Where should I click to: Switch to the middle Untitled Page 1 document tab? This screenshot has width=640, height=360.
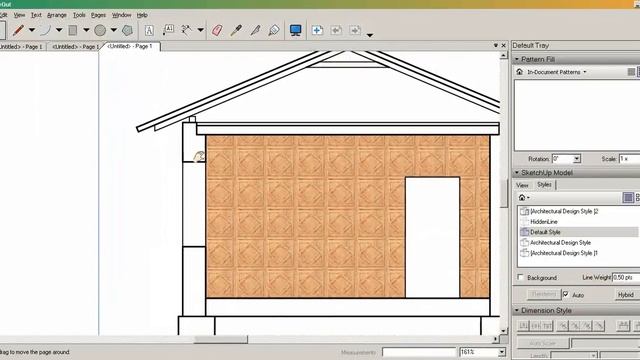coord(75,47)
